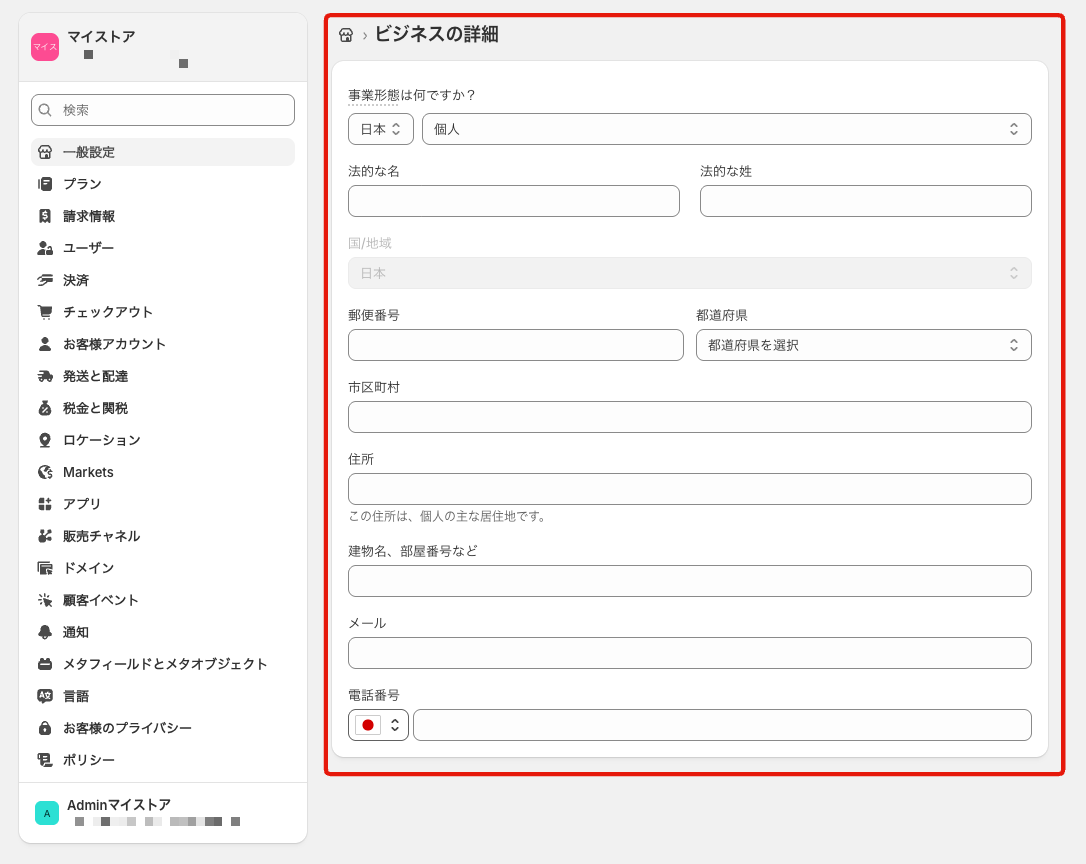Click the home breadcrumb icon

tap(345, 33)
